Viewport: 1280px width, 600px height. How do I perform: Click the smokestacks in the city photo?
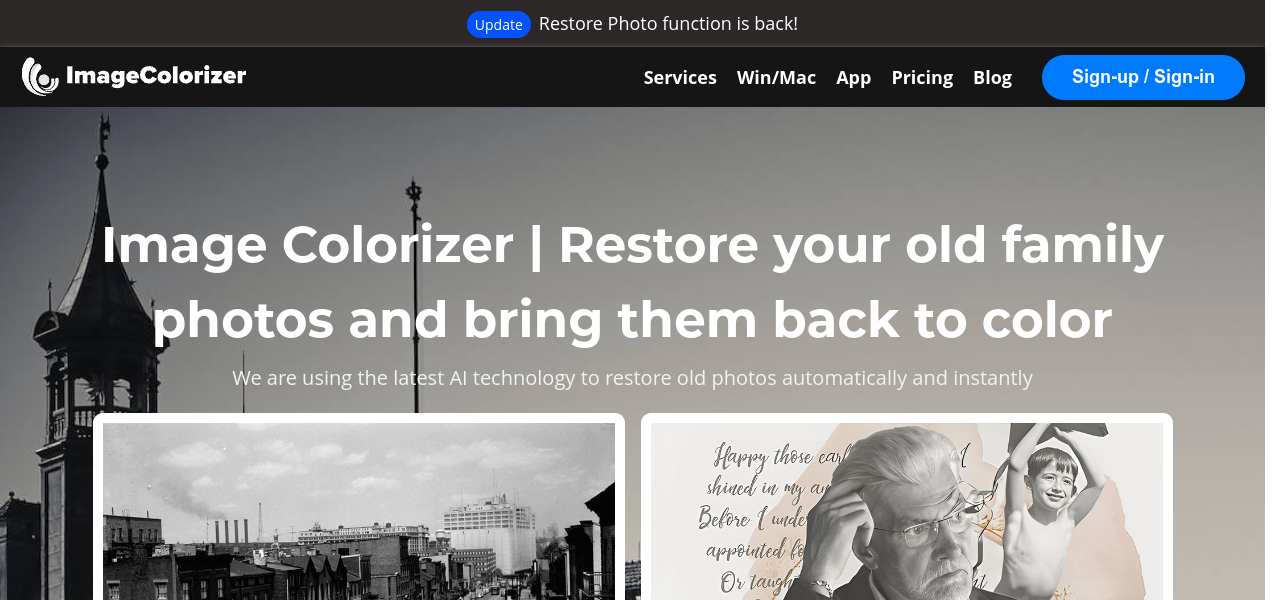click(x=232, y=531)
